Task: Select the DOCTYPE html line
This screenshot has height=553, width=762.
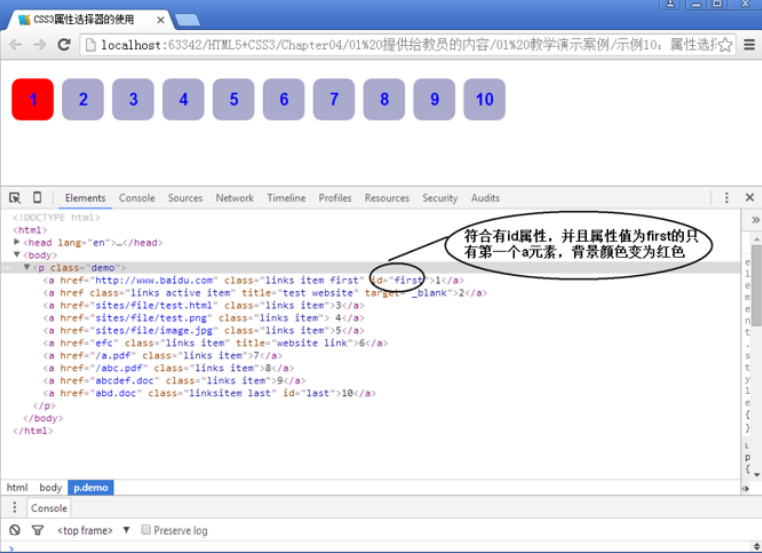Action: click(x=56, y=217)
